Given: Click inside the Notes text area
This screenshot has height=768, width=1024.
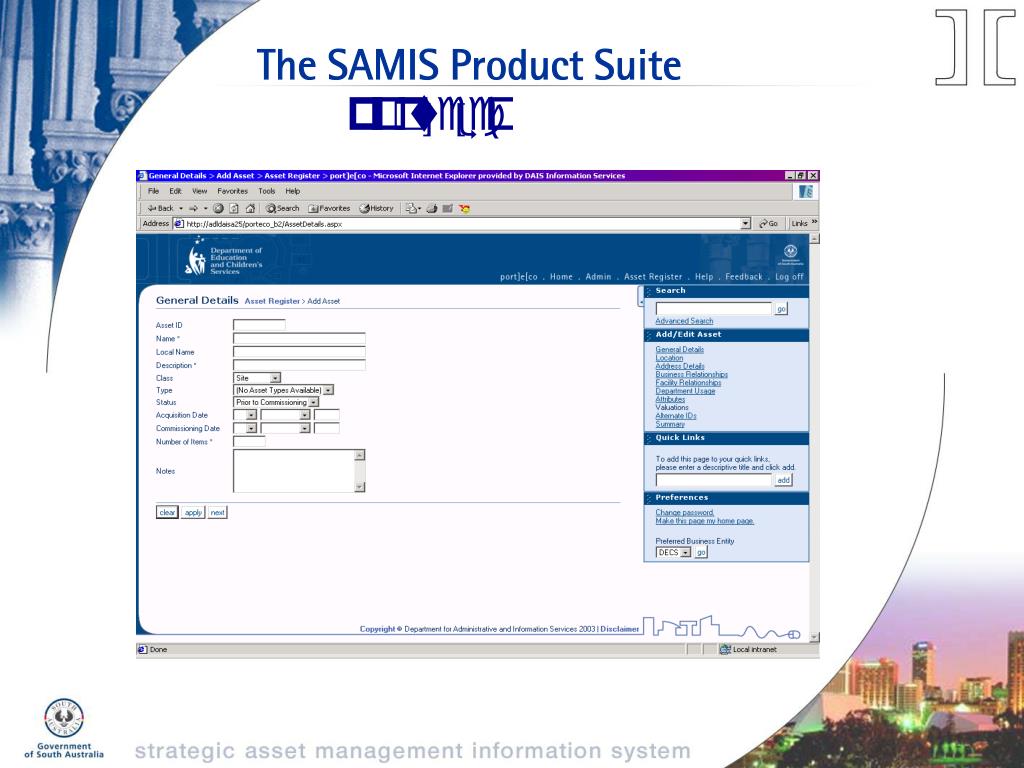Looking at the screenshot, I should [294, 471].
